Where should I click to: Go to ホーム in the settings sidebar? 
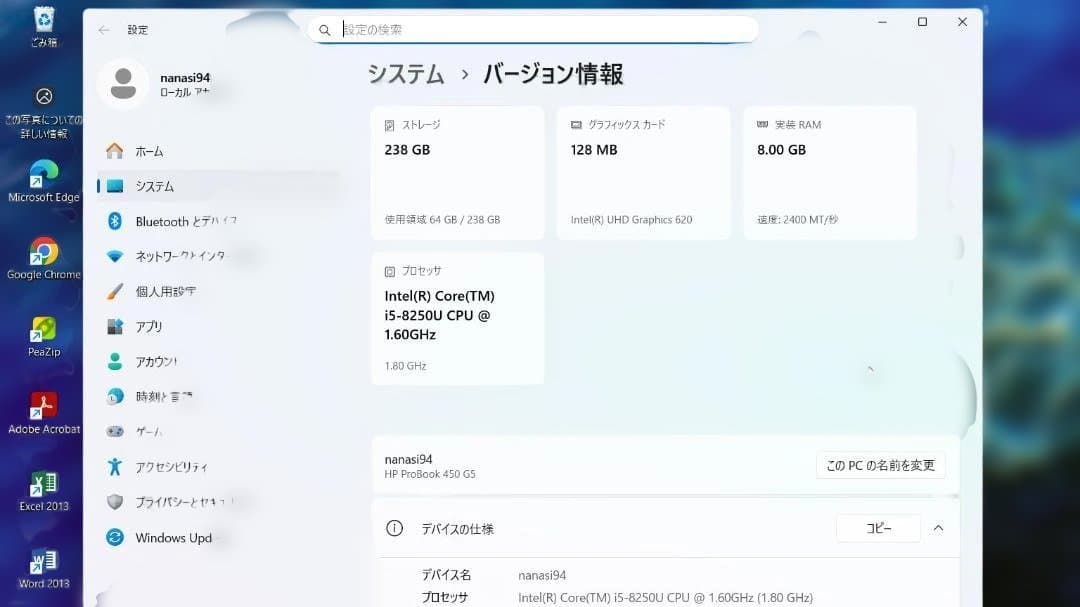(x=148, y=151)
